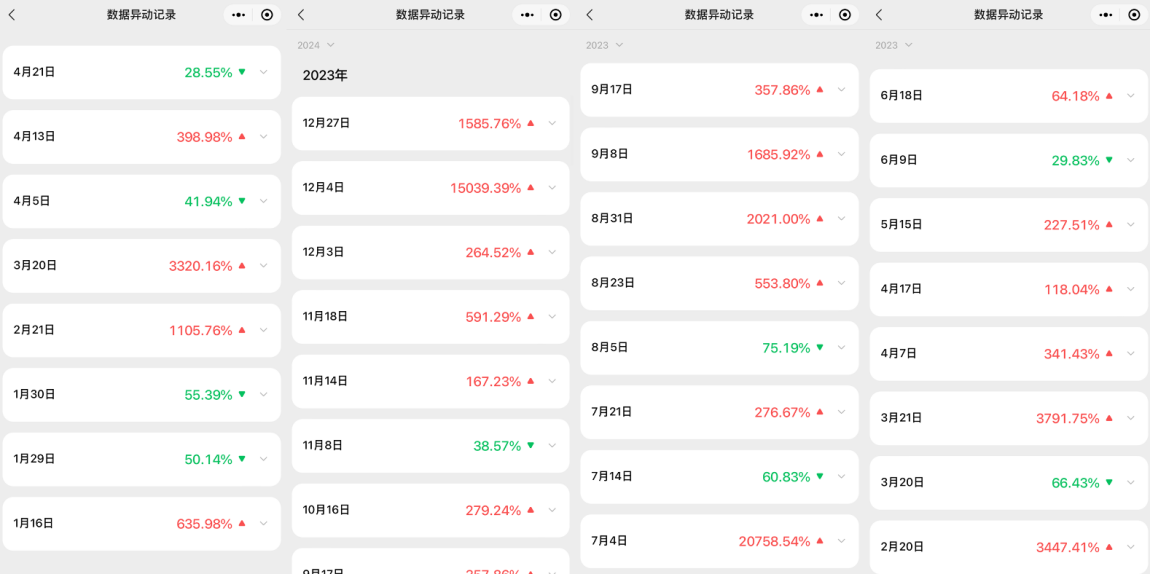Screen dimensions: 1150x574
Task: Open the 2024 year filter dropdown
Action: (x=316, y=45)
